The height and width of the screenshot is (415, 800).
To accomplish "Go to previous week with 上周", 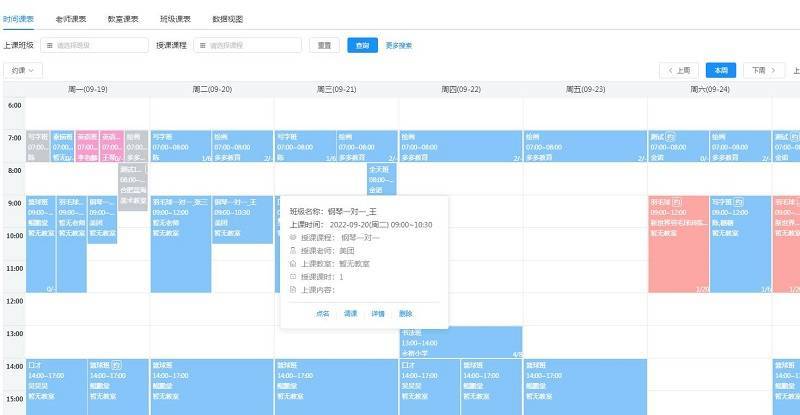I will 679,70.
